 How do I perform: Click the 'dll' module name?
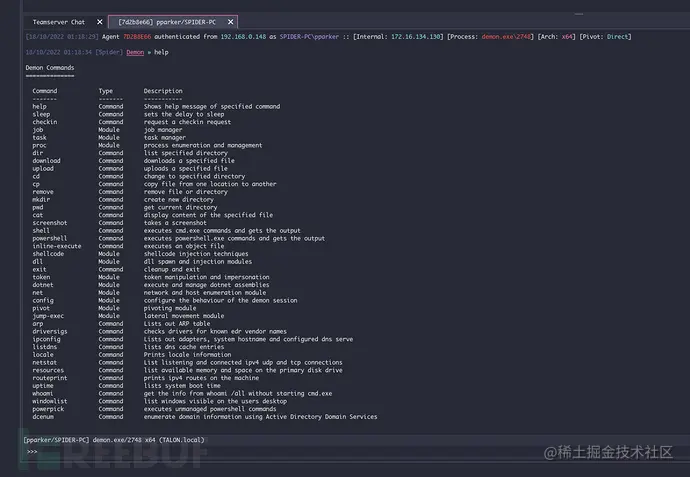tap(37, 262)
